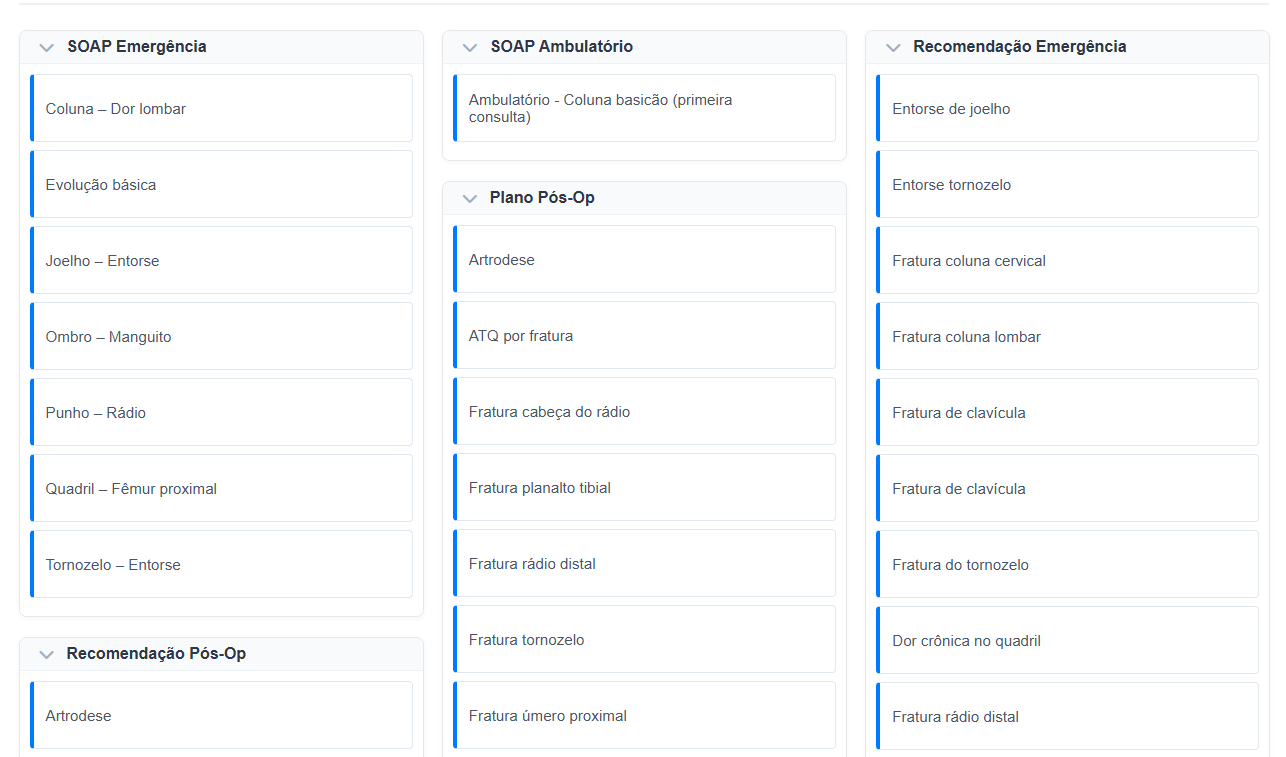
Task: Select Artrodese under Recomendação Pós-Op
Action: (x=221, y=716)
